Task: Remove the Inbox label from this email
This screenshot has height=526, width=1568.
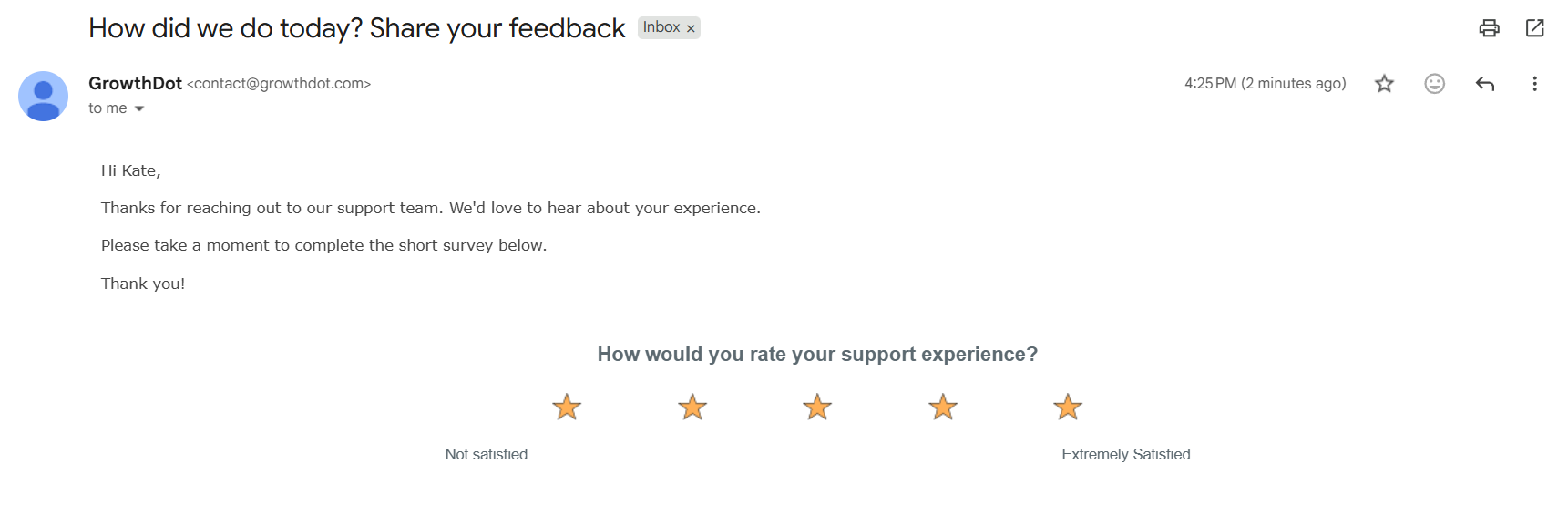Action: pyautogui.click(x=690, y=27)
